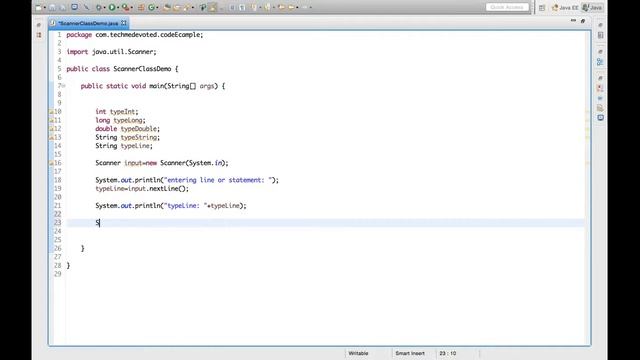This screenshot has height=360, width=640.
Task: Open the New Java Class dropdown arrow
Action: [x=157, y=8]
